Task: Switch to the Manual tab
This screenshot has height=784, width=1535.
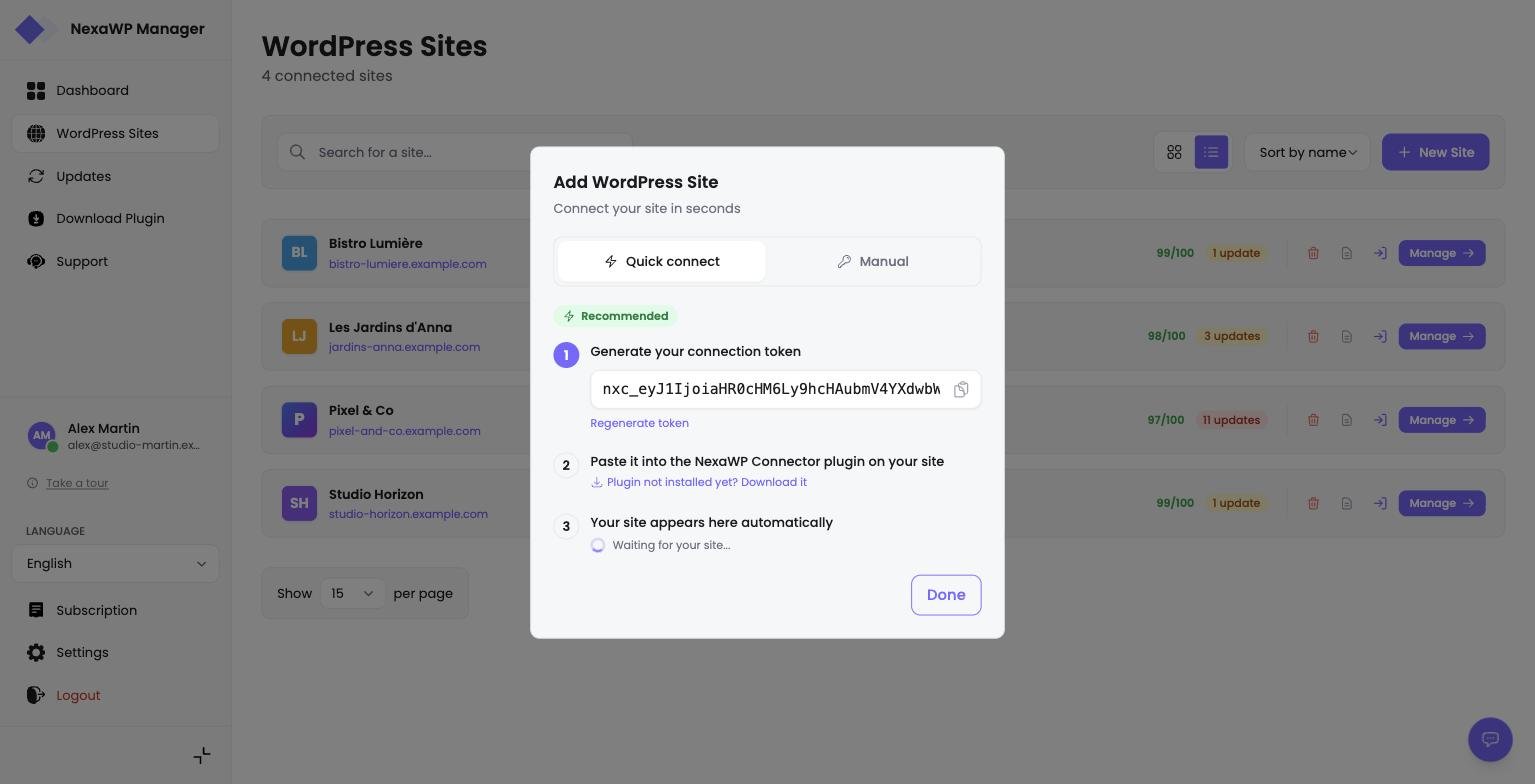Action: tap(873, 262)
